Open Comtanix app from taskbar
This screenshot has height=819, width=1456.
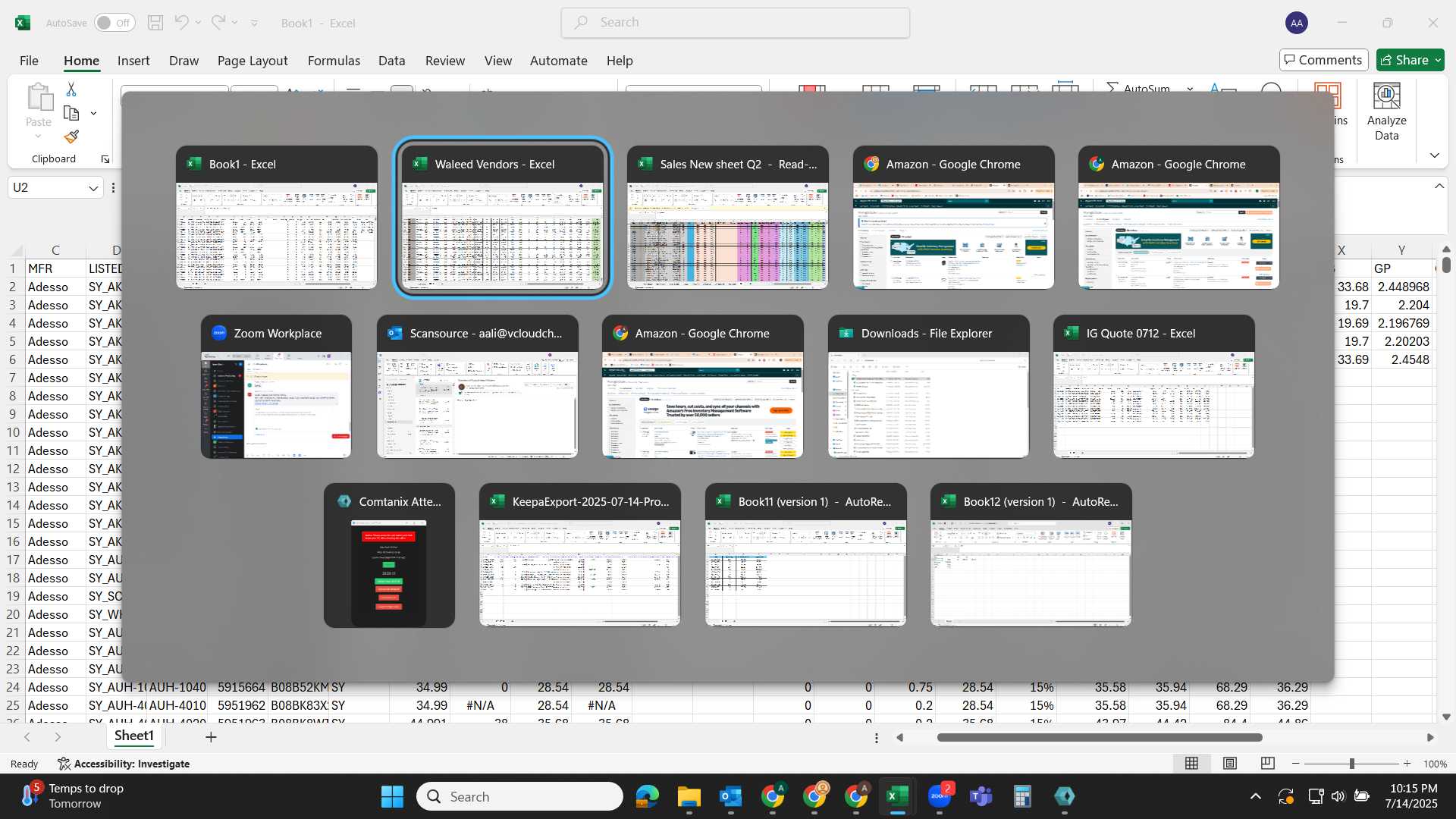click(x=1065, y=796)
